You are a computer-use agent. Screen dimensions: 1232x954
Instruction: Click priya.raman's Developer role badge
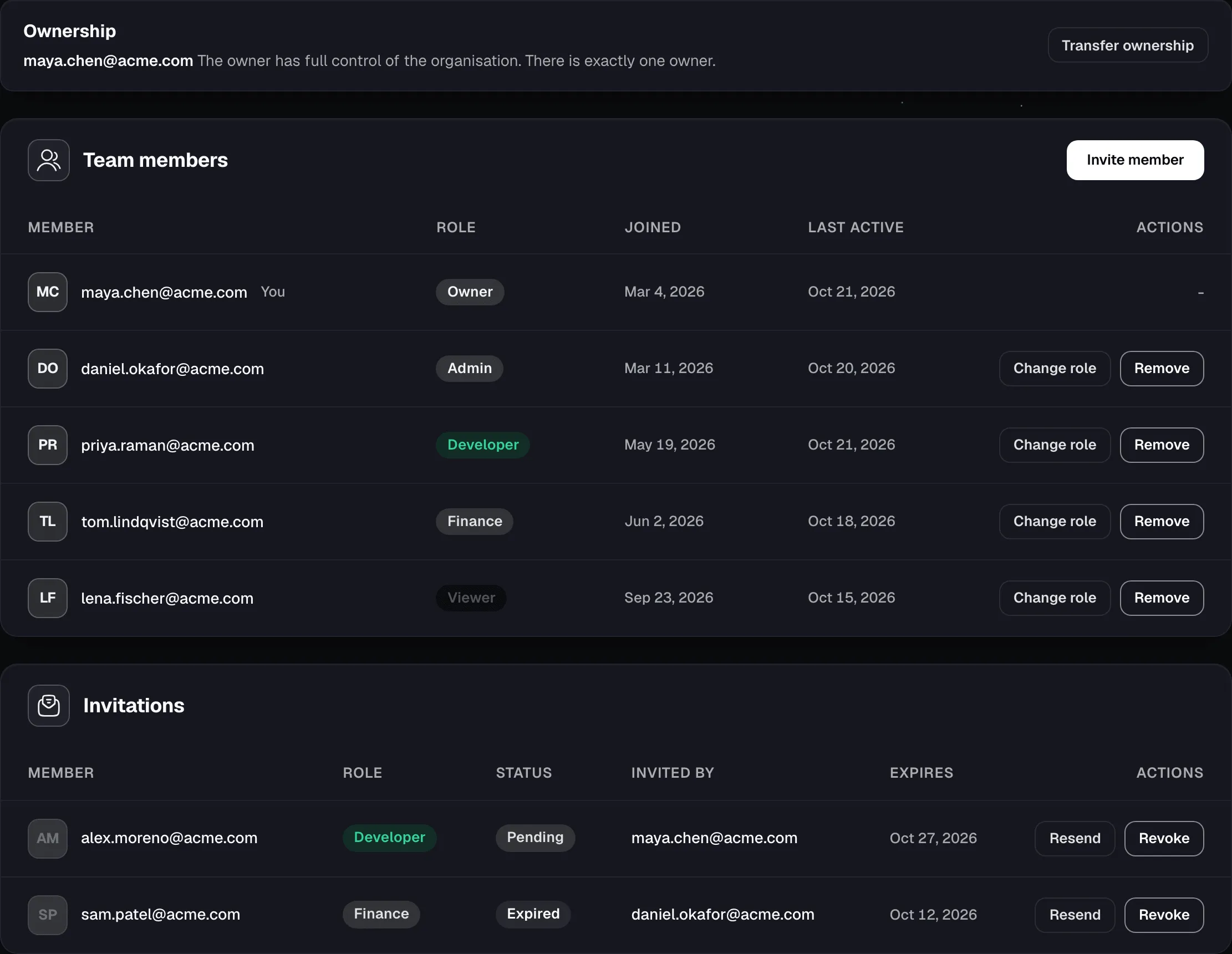click(483, 445)
